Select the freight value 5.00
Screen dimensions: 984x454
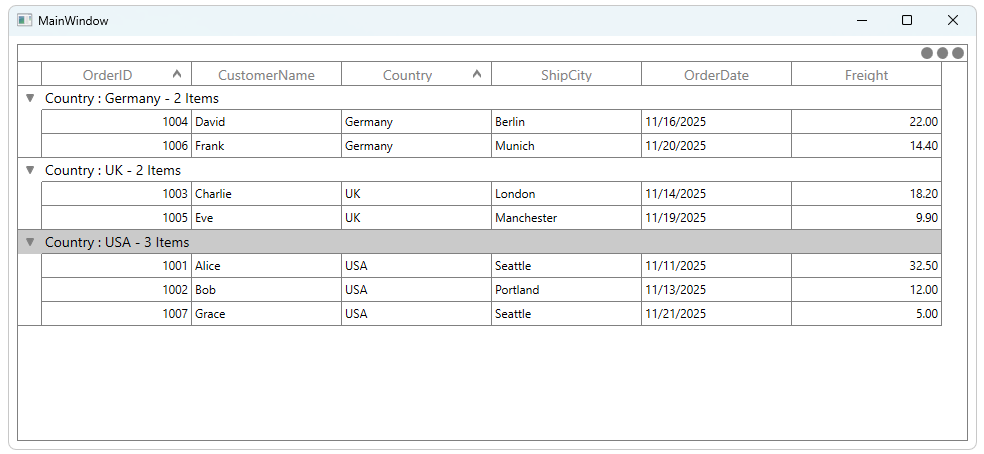(x=867, y=313)
